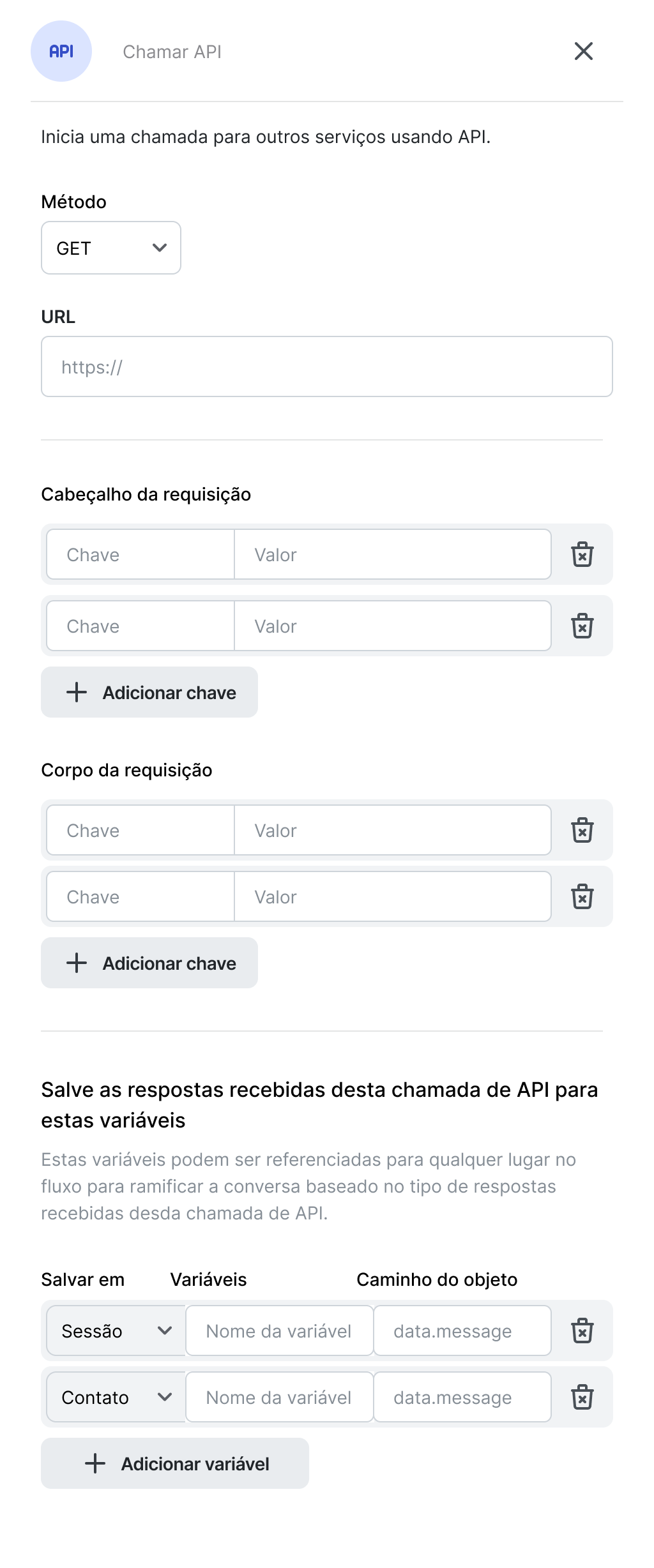Expand the Sessão save-location dropdown
The width and height of the screenshot is (654, 1568).
coord(116,1331)
